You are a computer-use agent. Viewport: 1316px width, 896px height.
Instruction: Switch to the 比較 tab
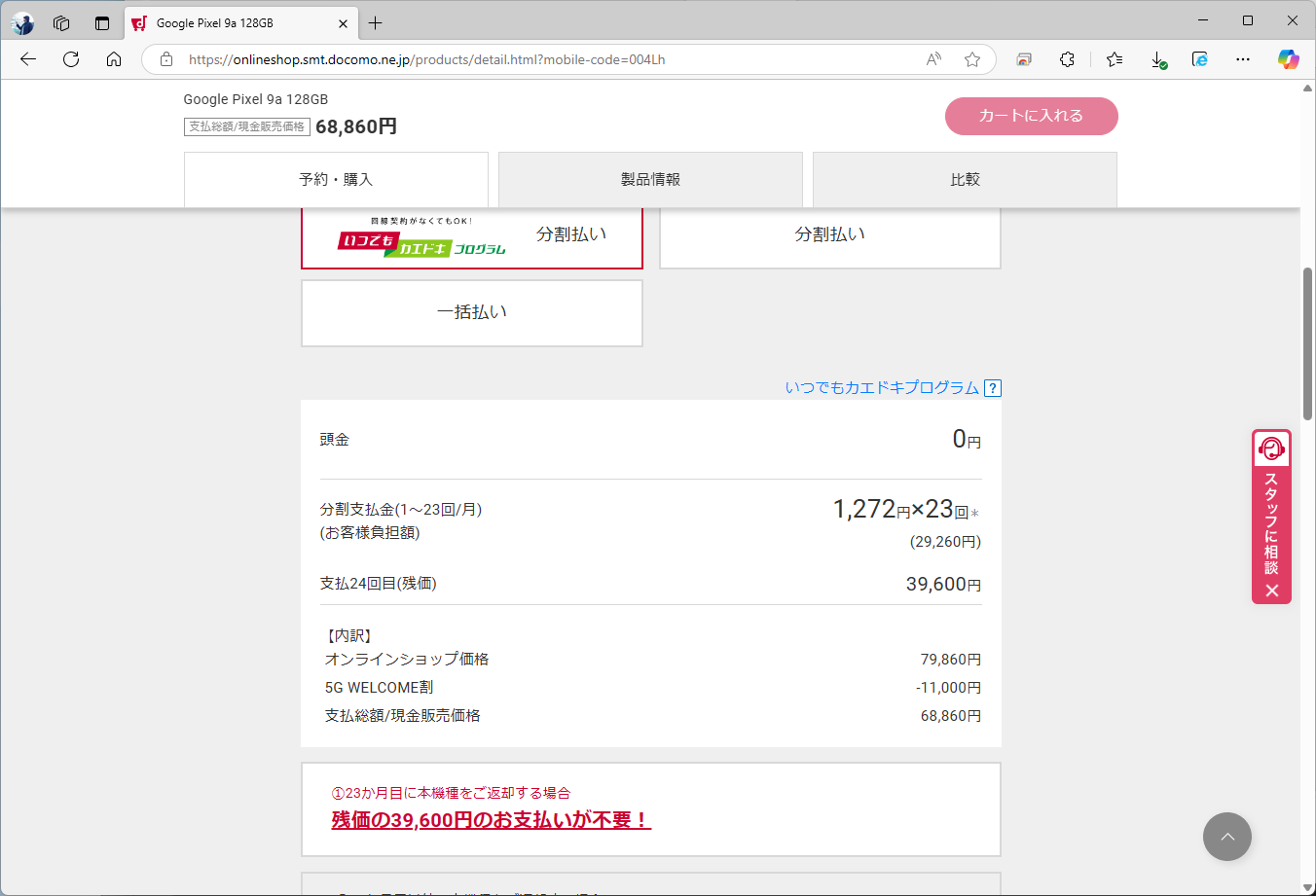click(x=965, y=180)
